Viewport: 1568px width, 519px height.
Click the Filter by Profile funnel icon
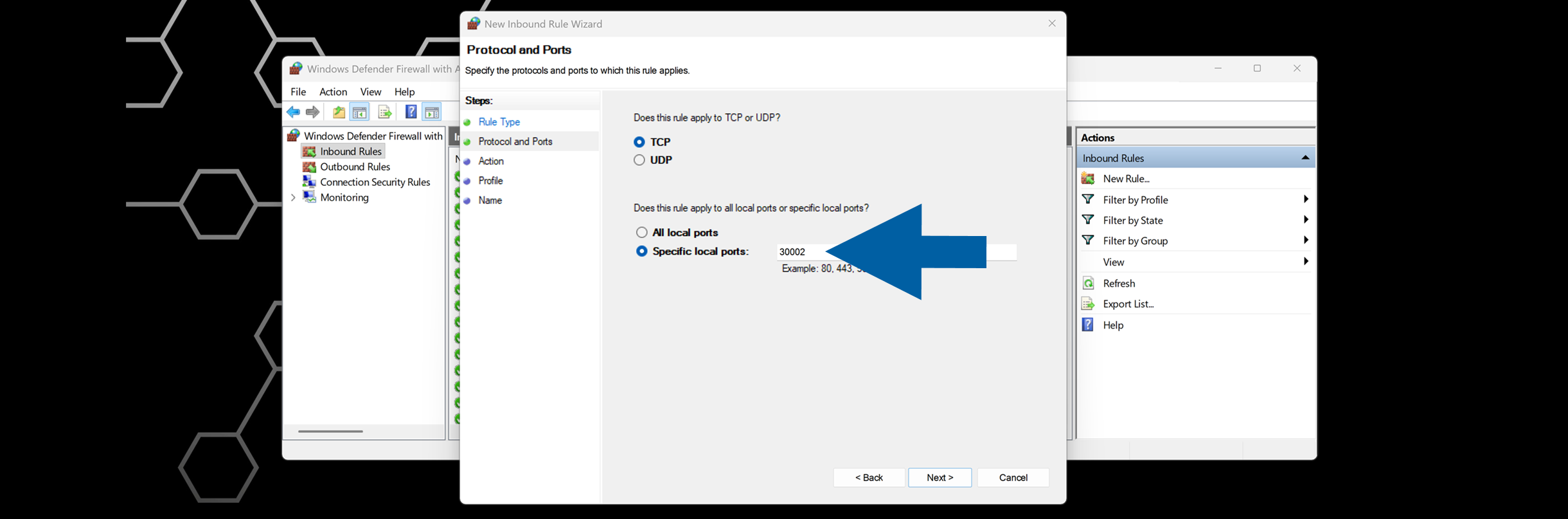point(1088,199)
